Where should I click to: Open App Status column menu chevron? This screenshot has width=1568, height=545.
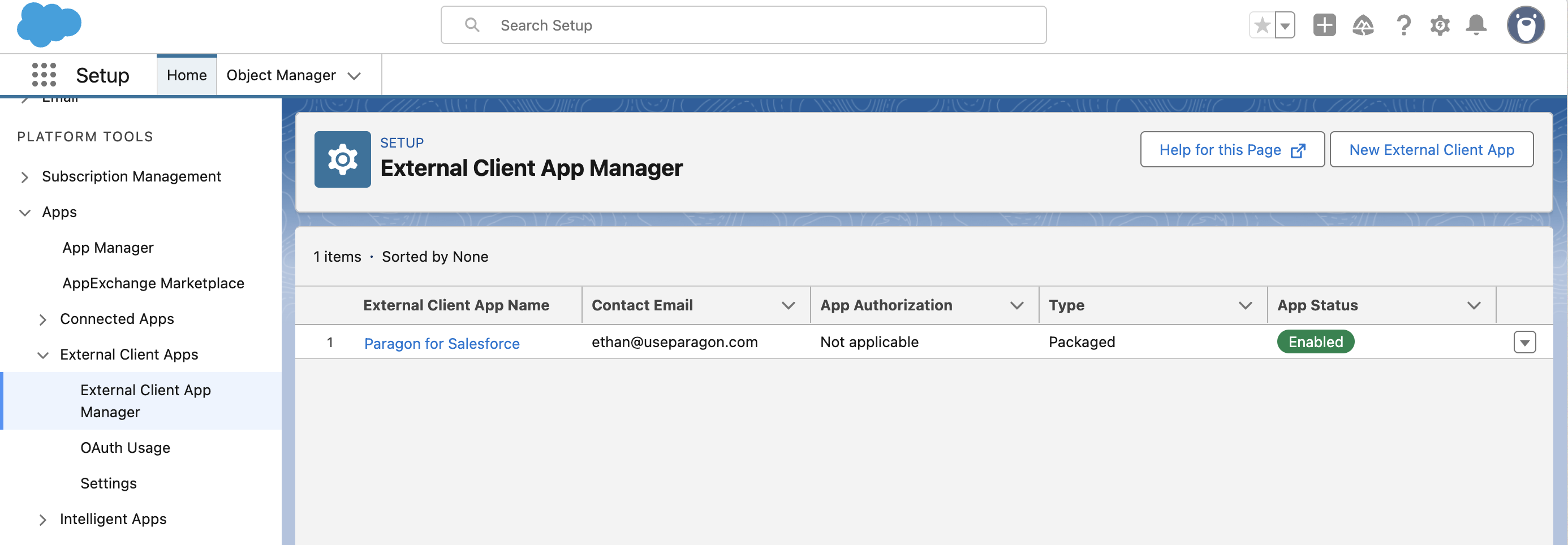(x=1474, y=305)
